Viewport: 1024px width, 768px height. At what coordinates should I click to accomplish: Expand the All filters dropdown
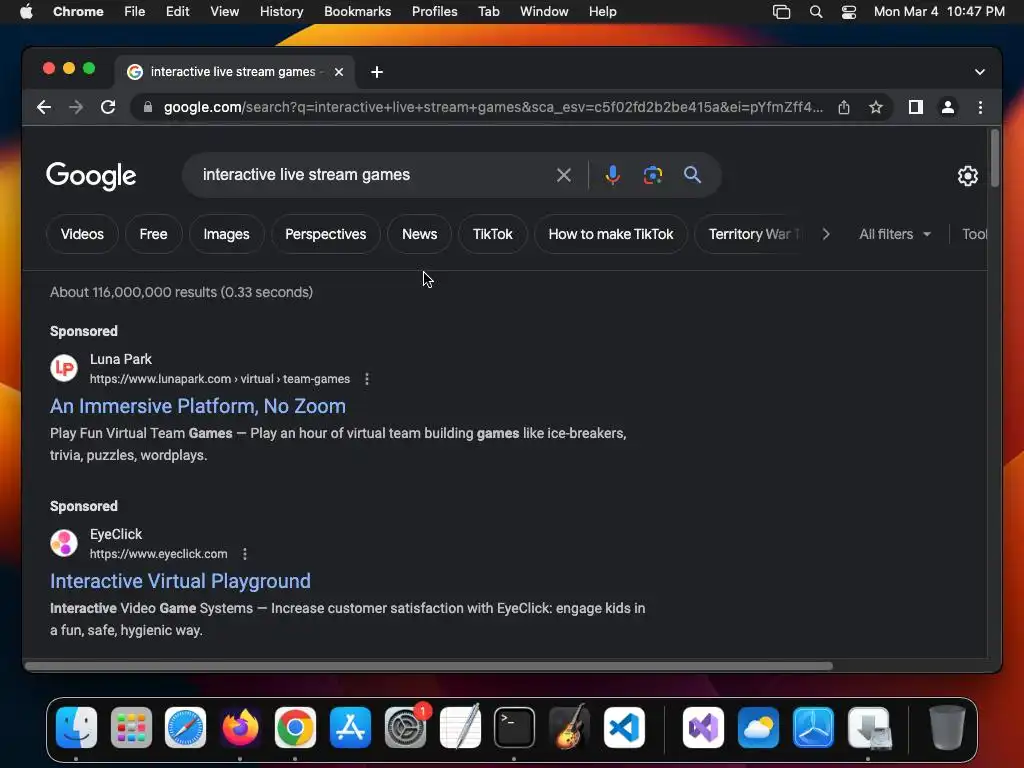[x=895, y=234]
